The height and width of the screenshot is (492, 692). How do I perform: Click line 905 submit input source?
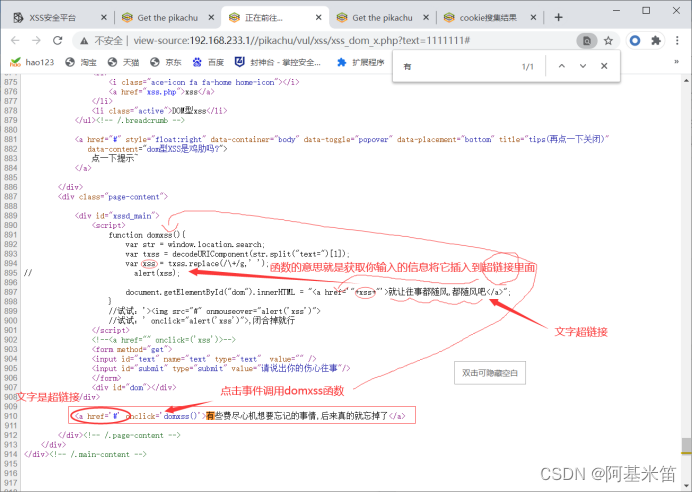click(x=221, y=368)
